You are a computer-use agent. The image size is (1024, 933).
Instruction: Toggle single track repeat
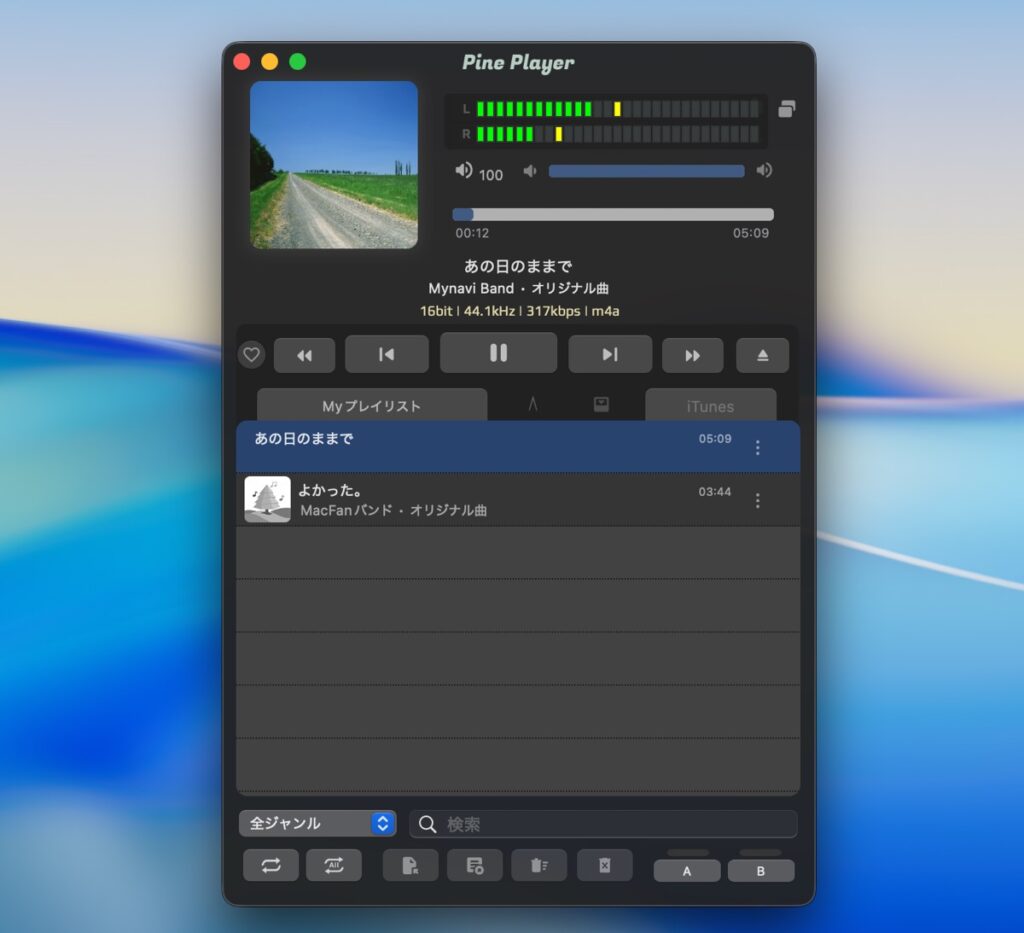point(271,865)
